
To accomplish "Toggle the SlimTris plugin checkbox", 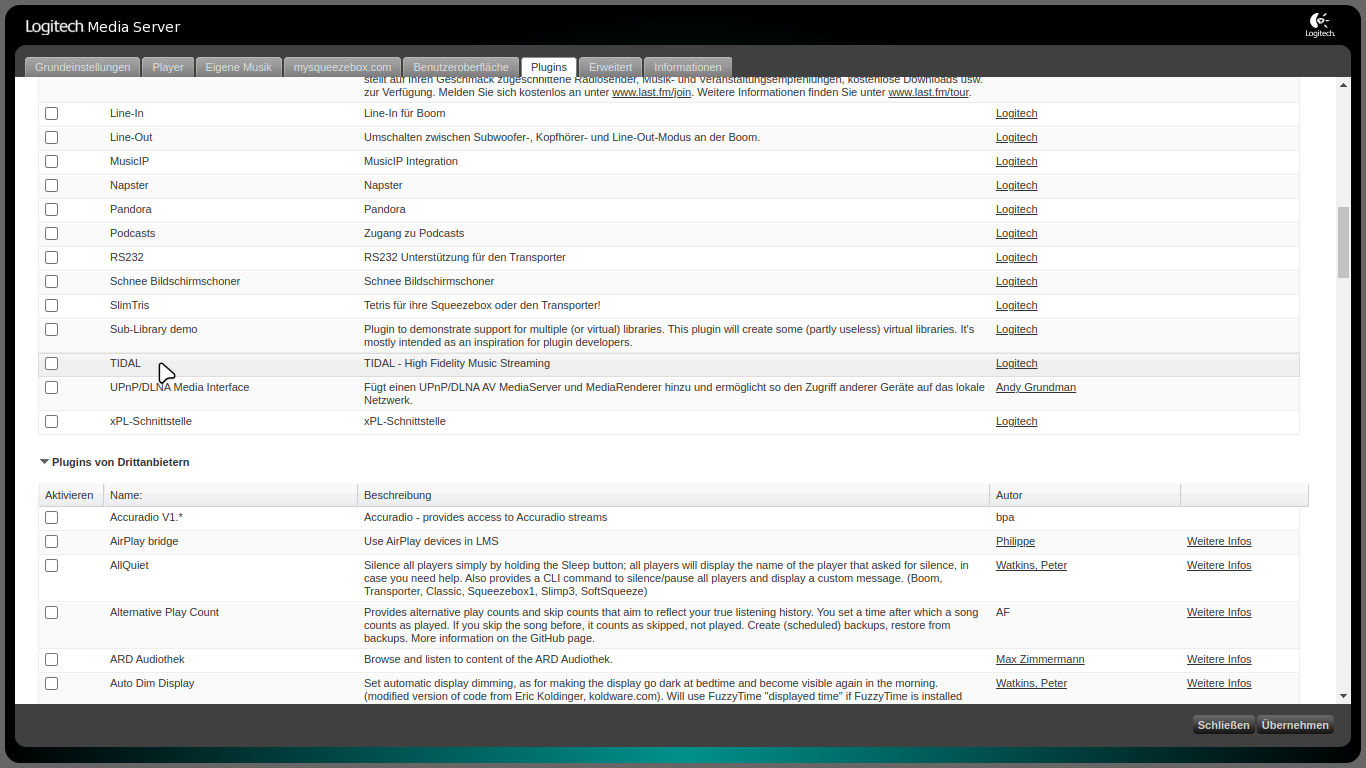I will point(52,306).
